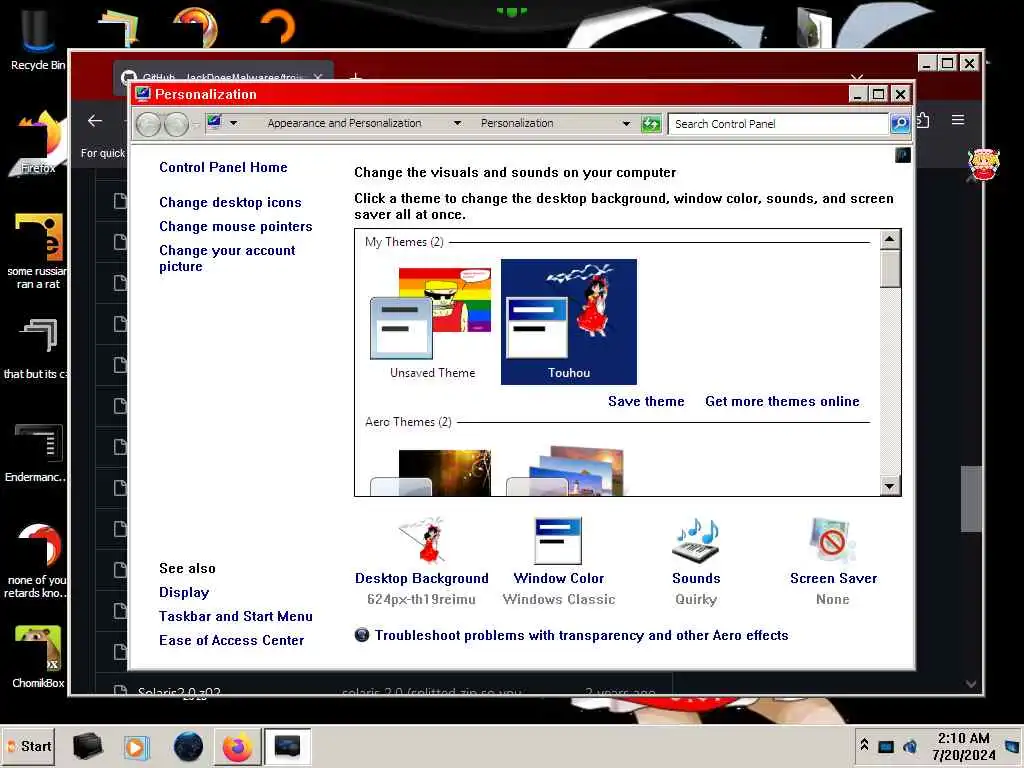Open Troubleshoot problems with transparency link
Image resolution: width=1024 pixels, height=768 pixels.
pyautogui.click(x=581, y=635)
